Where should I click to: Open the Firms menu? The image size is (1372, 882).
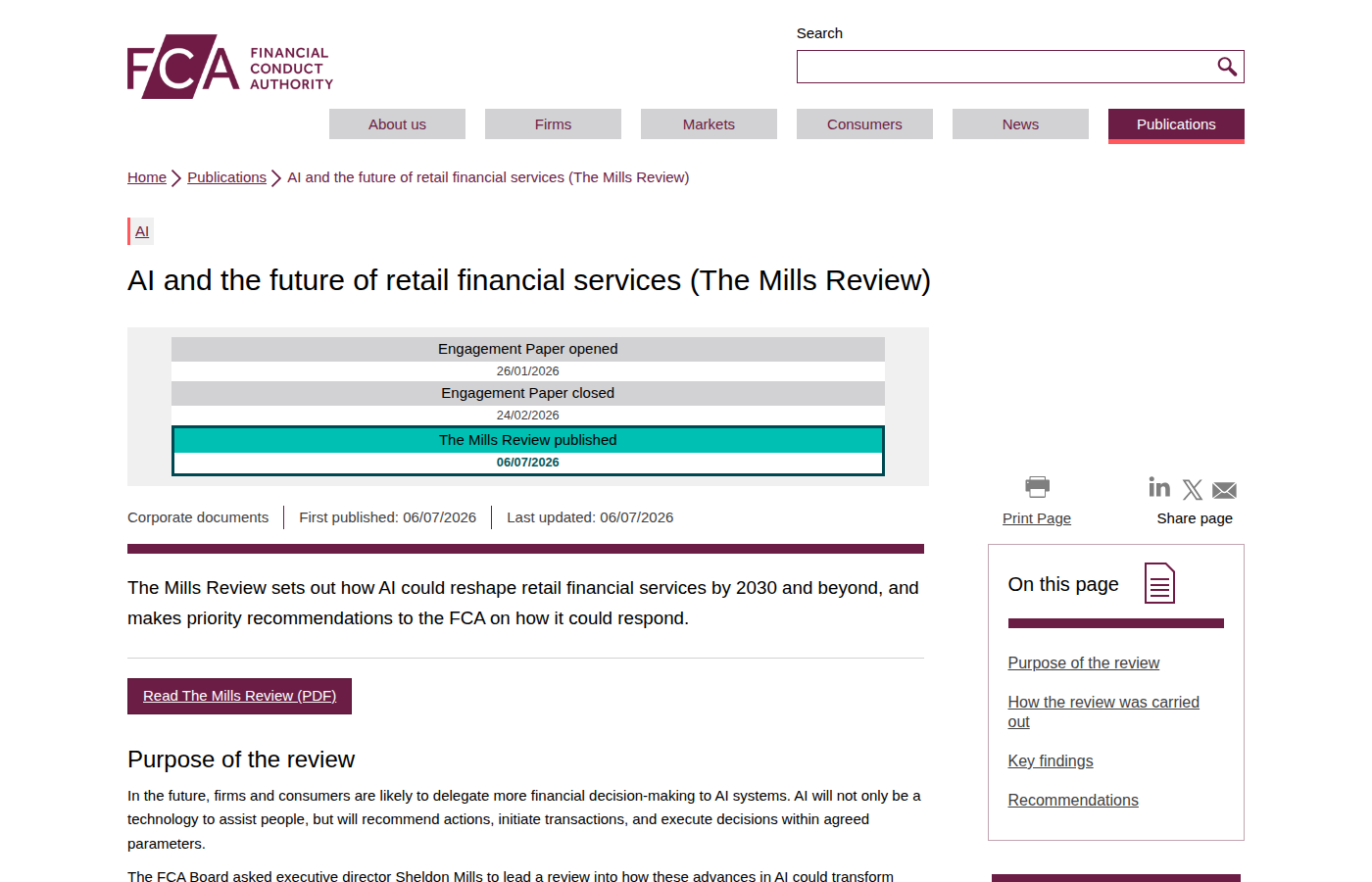tap(553, 124)
